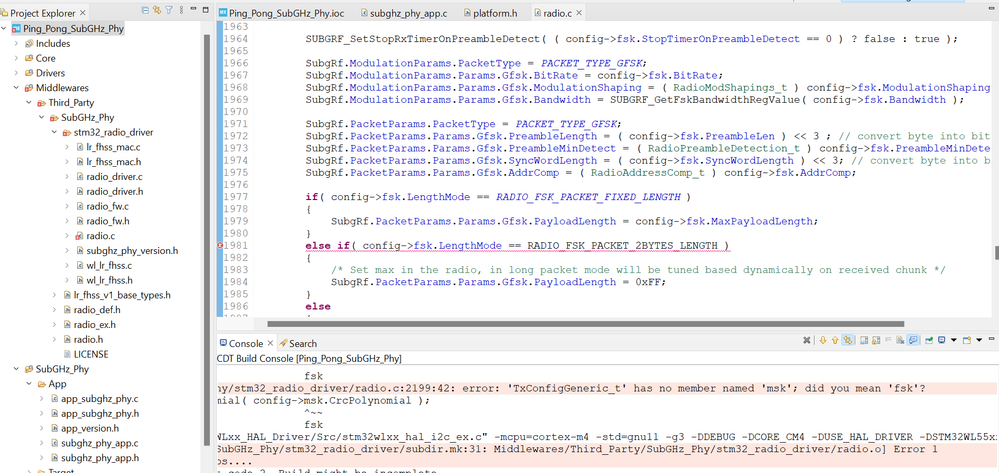Click Display Selected Console monitor icon
Viewport: 999px width, 473px height.
click(942, 340)
